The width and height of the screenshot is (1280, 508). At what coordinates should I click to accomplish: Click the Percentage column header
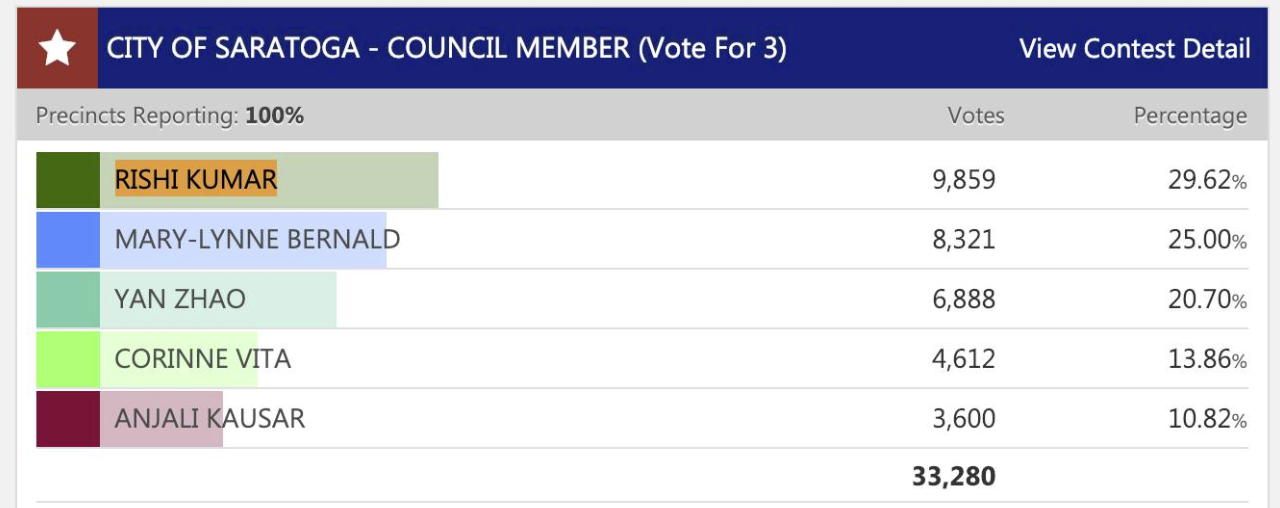[1190, 116]
